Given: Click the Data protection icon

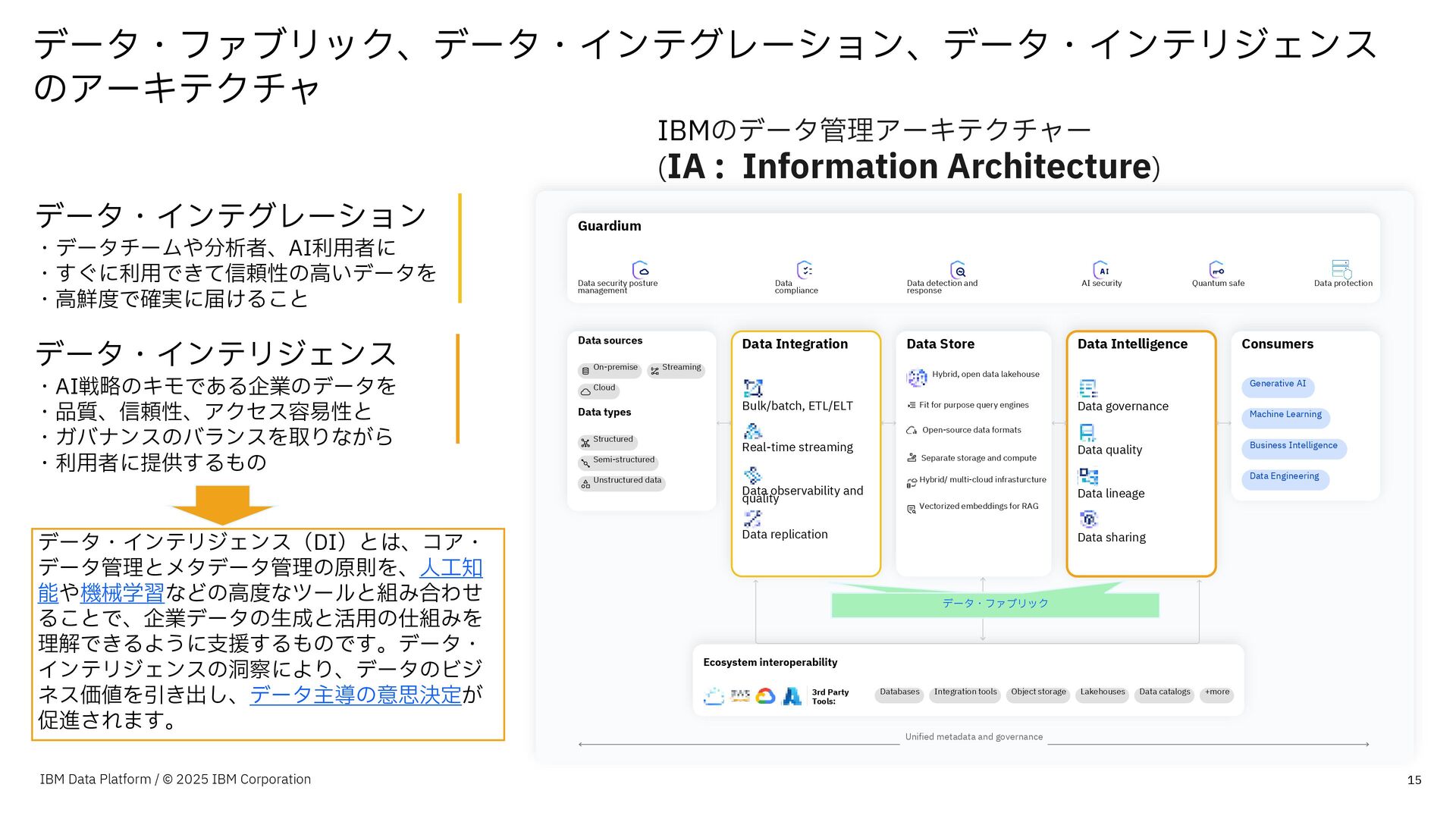Looking at the screenshot, I should pyautogui.click(x=1341, y=268).
